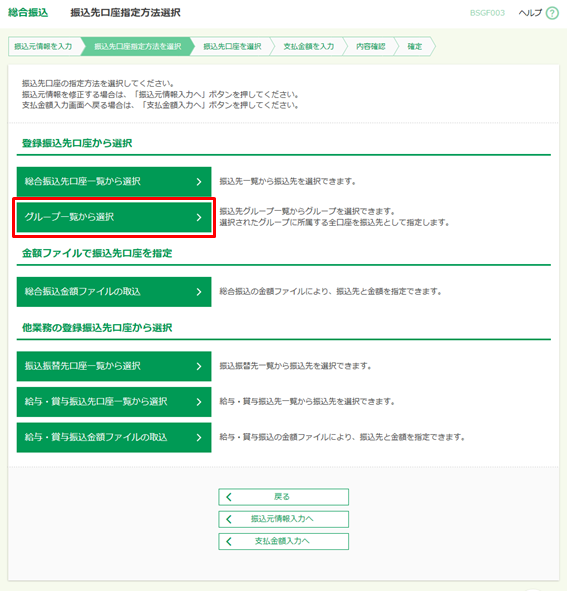
Task: Click the chevron on 給与・賞与振込先口座一覧から選択
Action: [x=199, y=402]
